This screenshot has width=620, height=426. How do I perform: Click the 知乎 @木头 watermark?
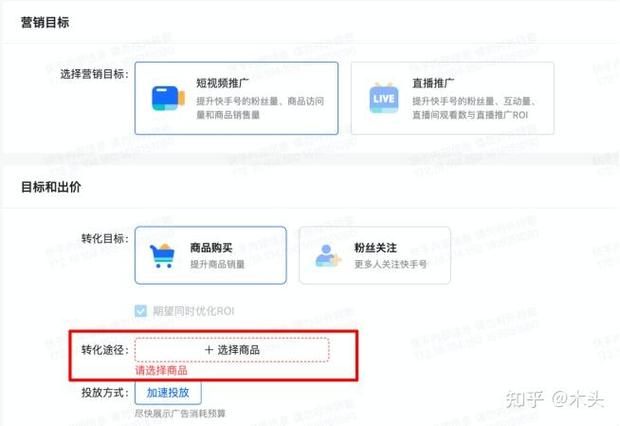click(554, 399)
